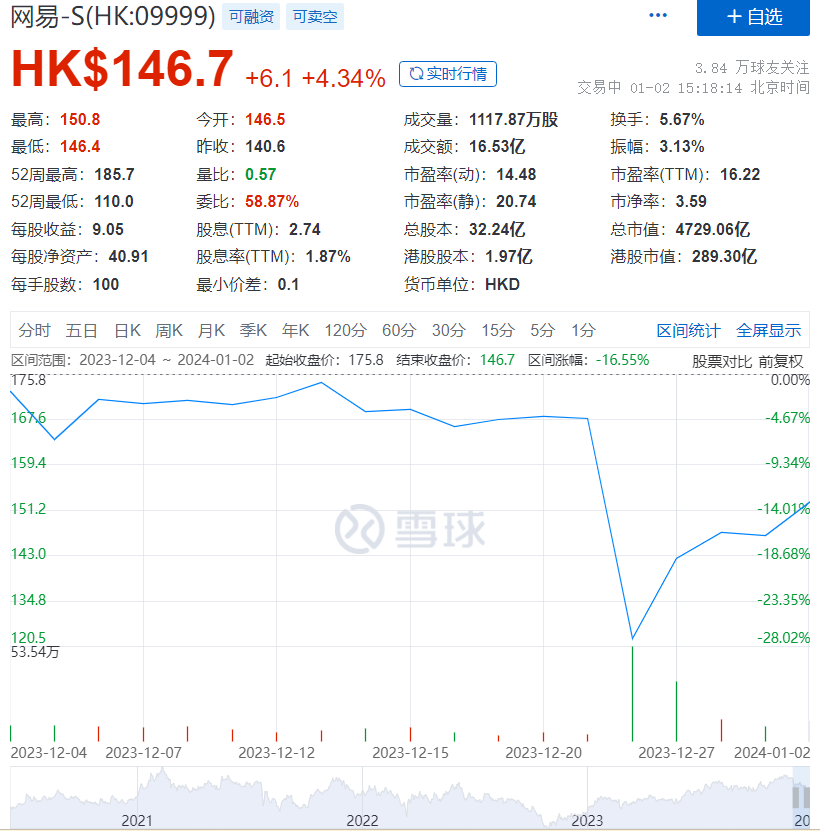Switch to the 5分 chart tab
820x831 pixels.
coord(542,330)
